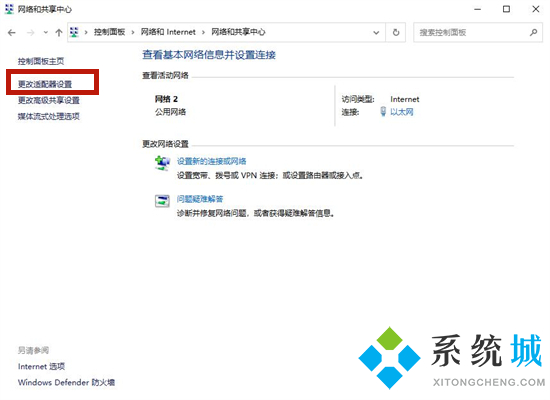550x400 pixels.
Task: Click the up-one-level arrow icon
Action: click(59, 33)
